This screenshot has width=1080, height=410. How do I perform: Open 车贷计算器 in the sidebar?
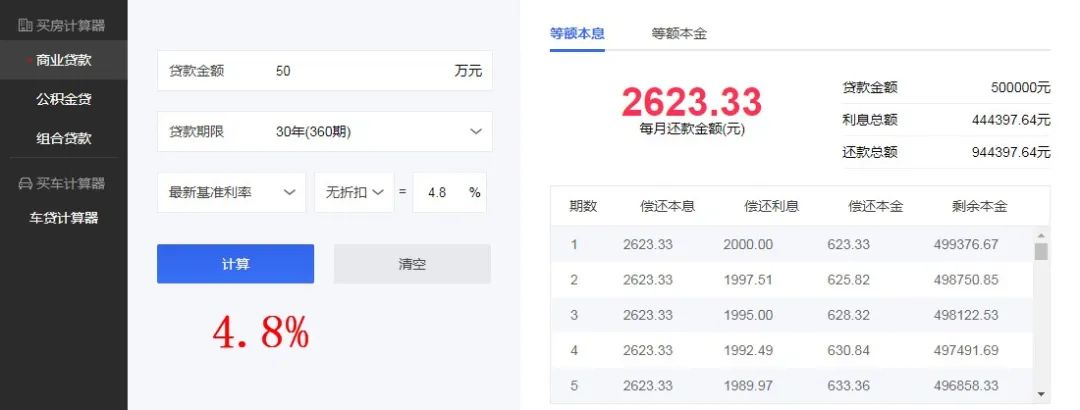tap(64, 218)
